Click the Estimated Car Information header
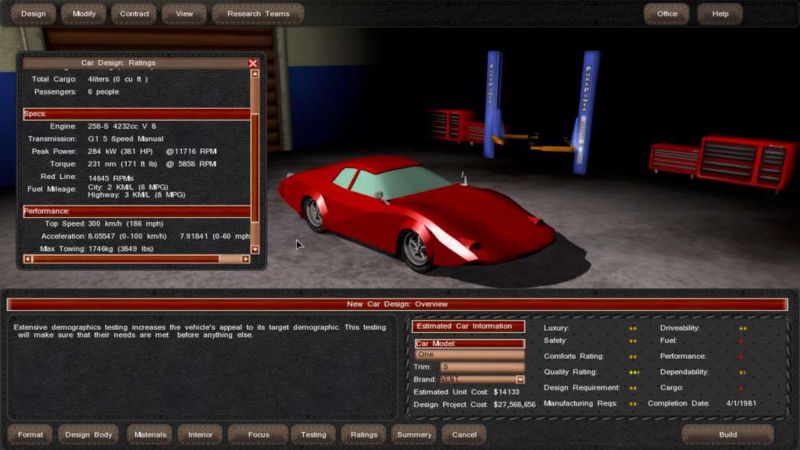The image size is (800, 450). (468, 326)
